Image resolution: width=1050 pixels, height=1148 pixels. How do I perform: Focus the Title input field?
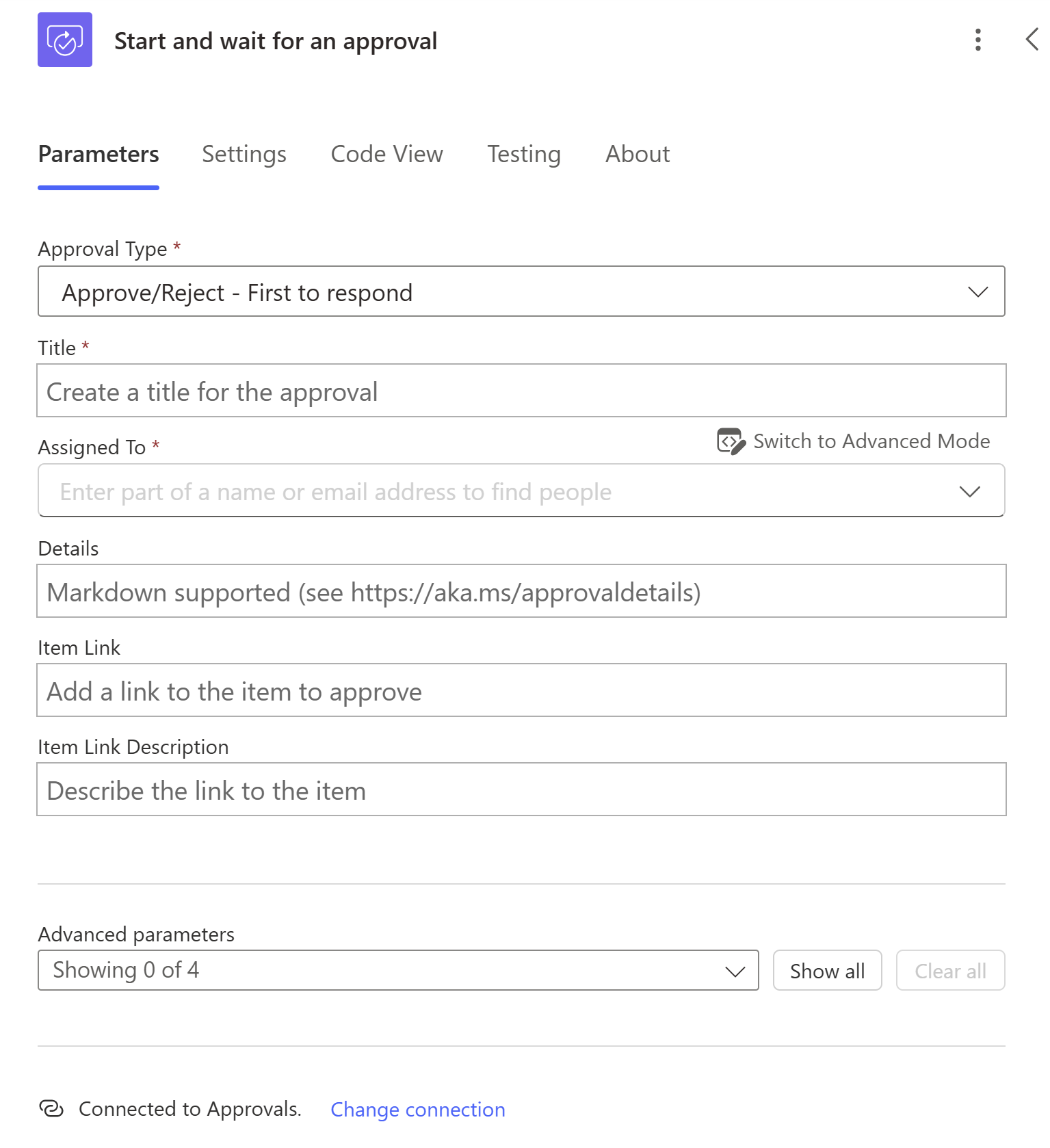point(521,391)
